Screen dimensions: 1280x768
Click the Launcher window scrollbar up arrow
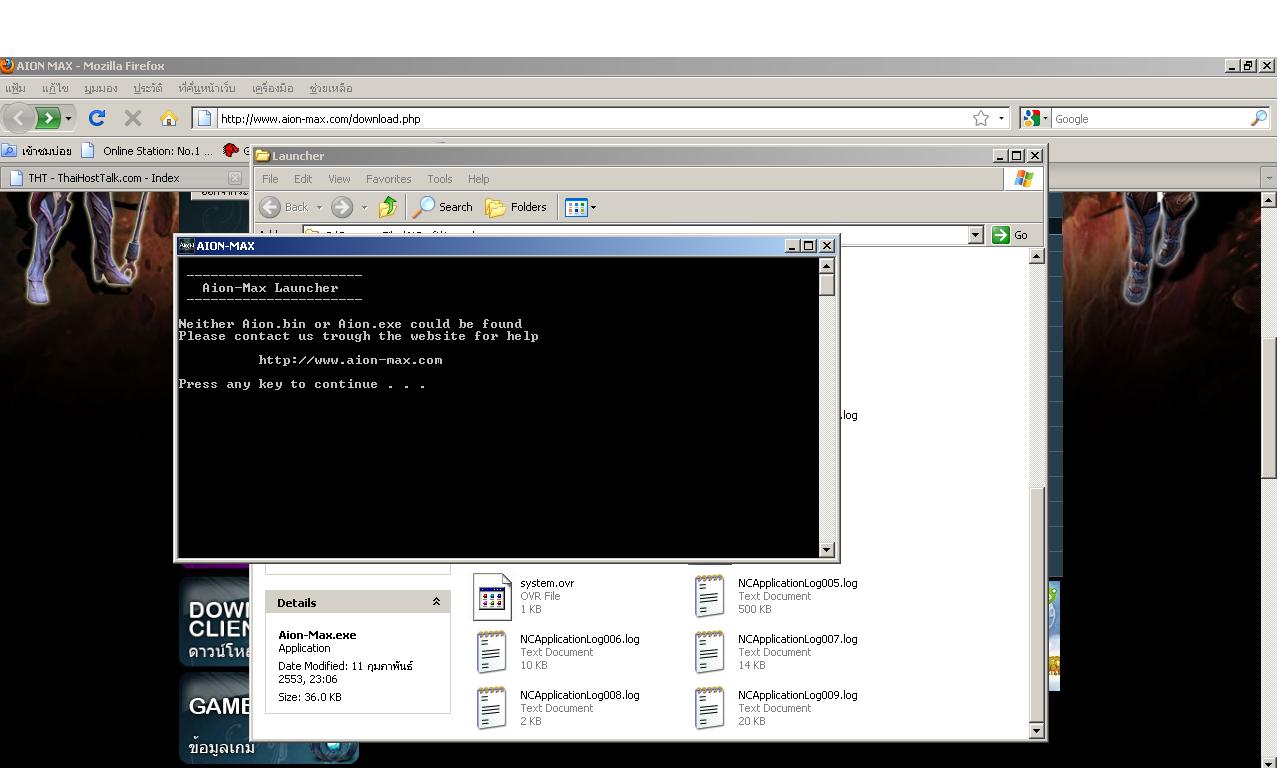[1037, 256]
